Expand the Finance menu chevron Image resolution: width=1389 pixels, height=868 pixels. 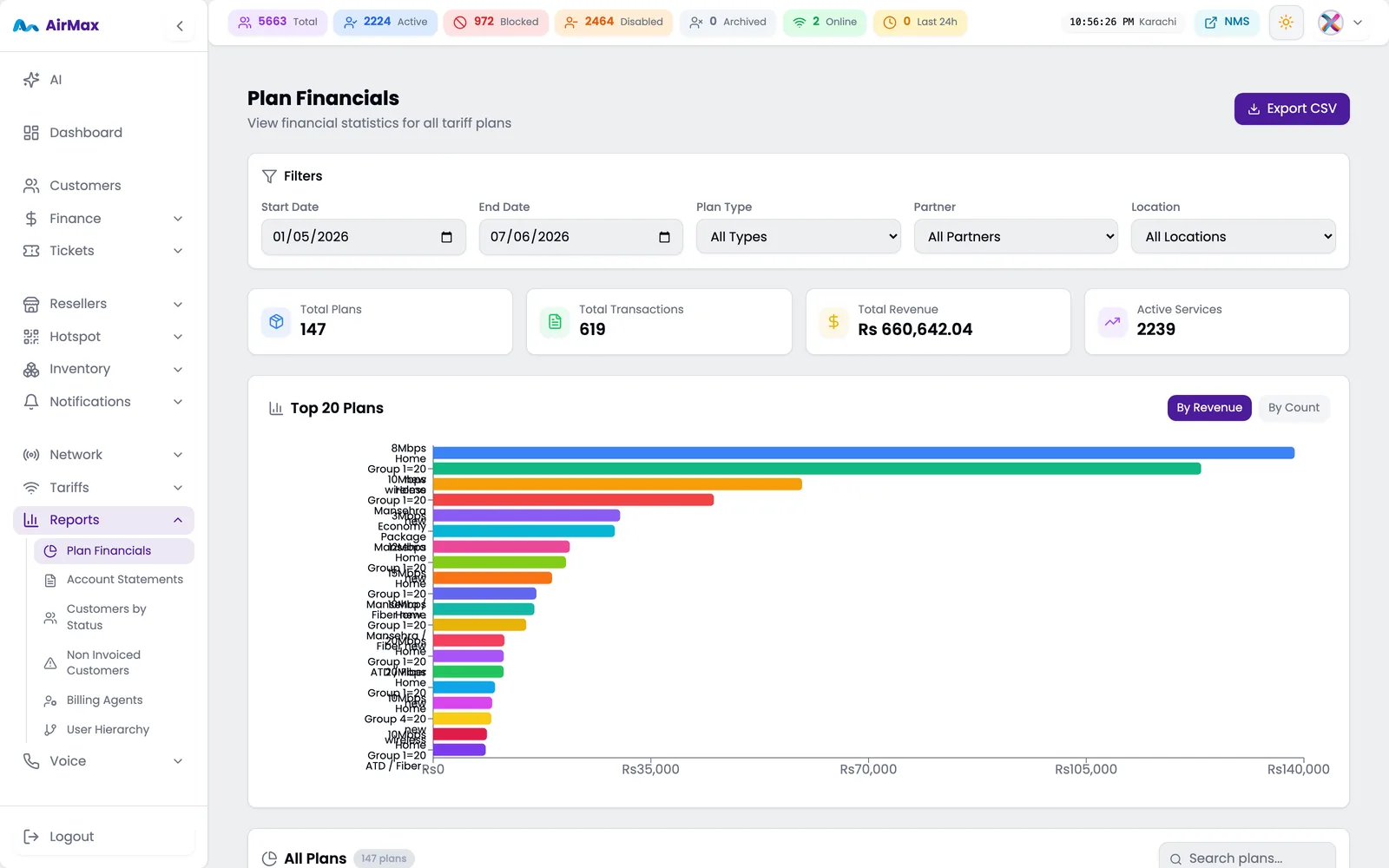pyautogui.click(x=178, y=219)
